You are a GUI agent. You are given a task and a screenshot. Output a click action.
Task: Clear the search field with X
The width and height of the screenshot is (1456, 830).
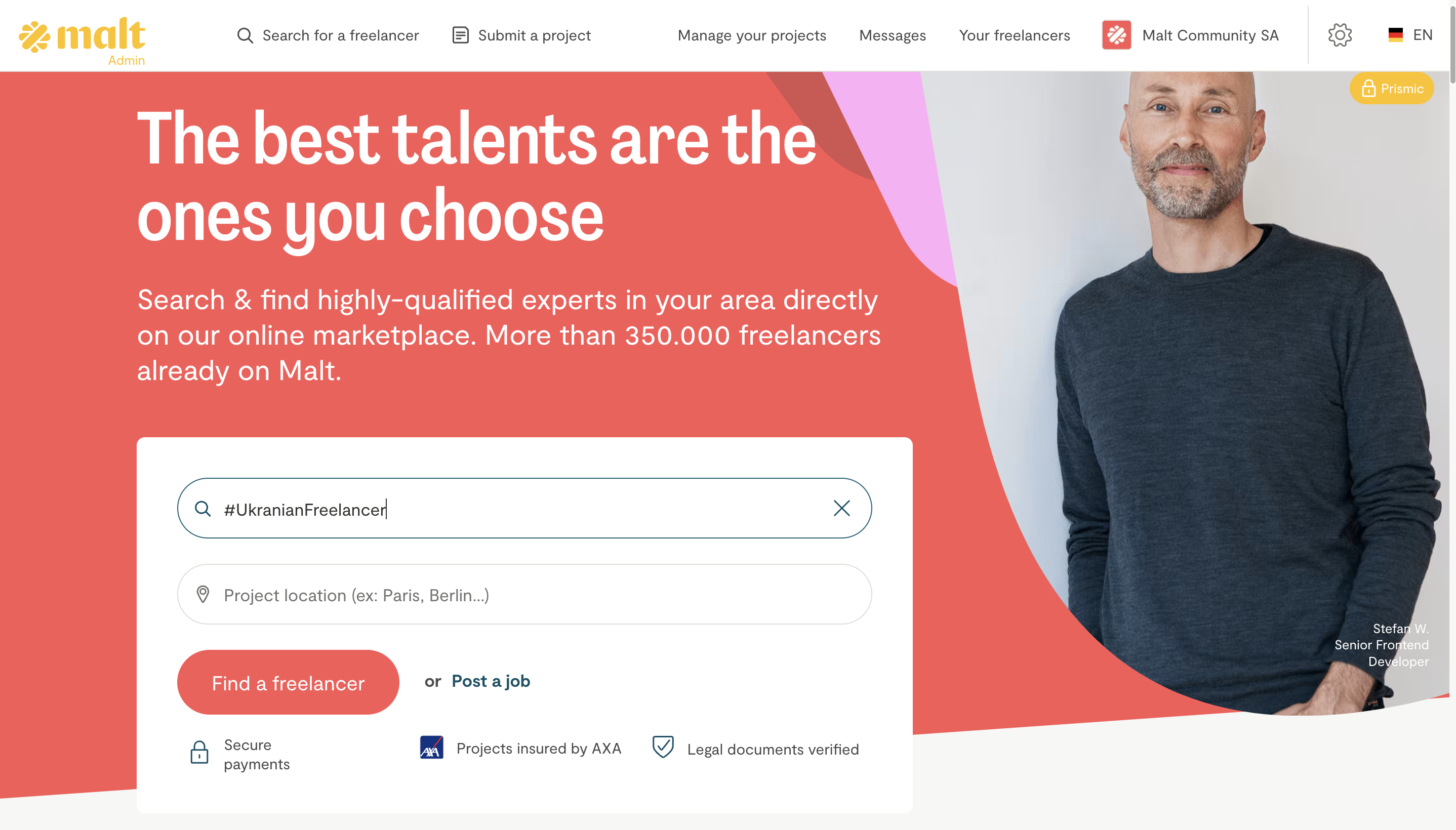841,508
